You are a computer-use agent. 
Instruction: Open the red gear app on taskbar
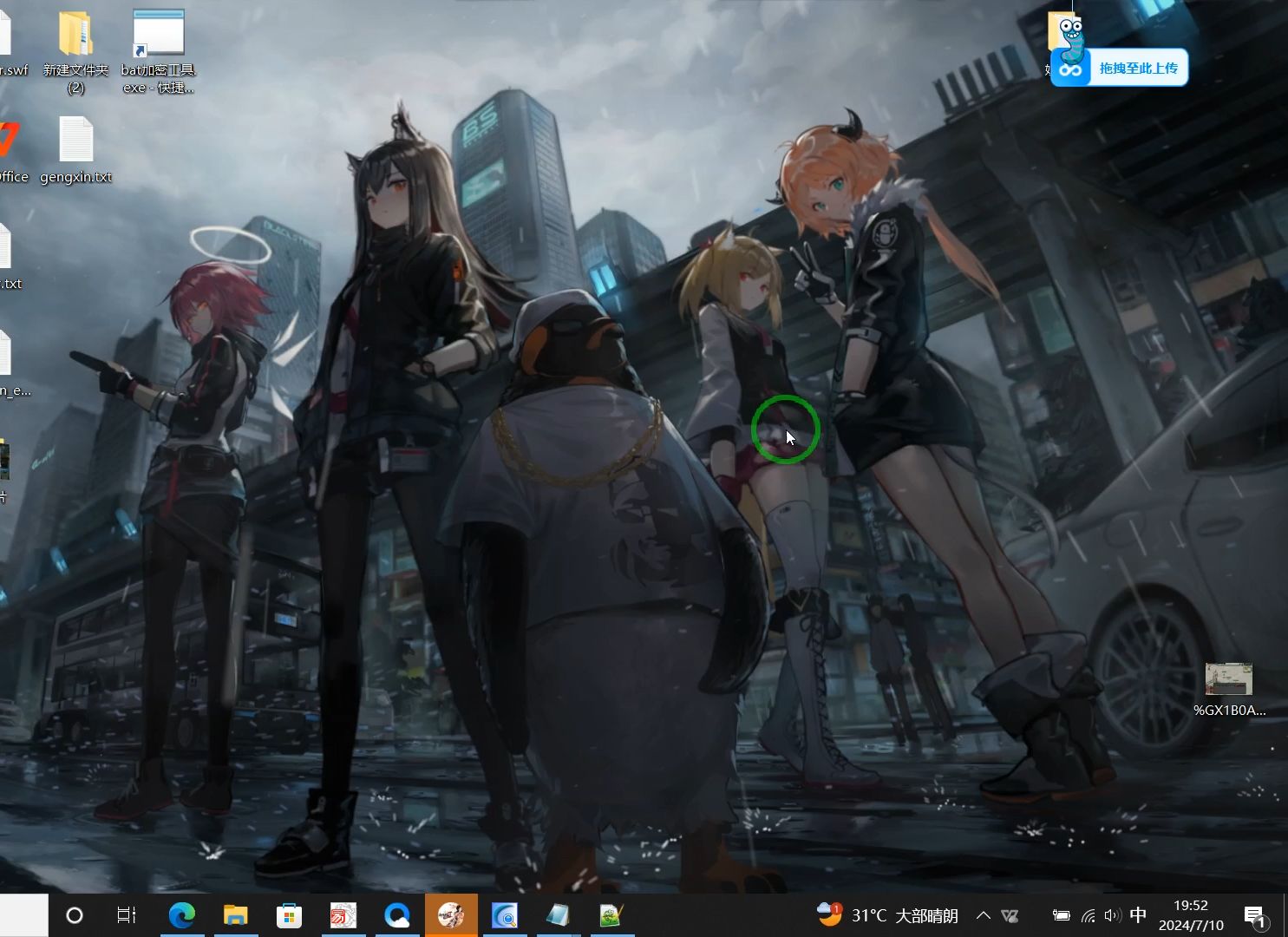(343, 915)
